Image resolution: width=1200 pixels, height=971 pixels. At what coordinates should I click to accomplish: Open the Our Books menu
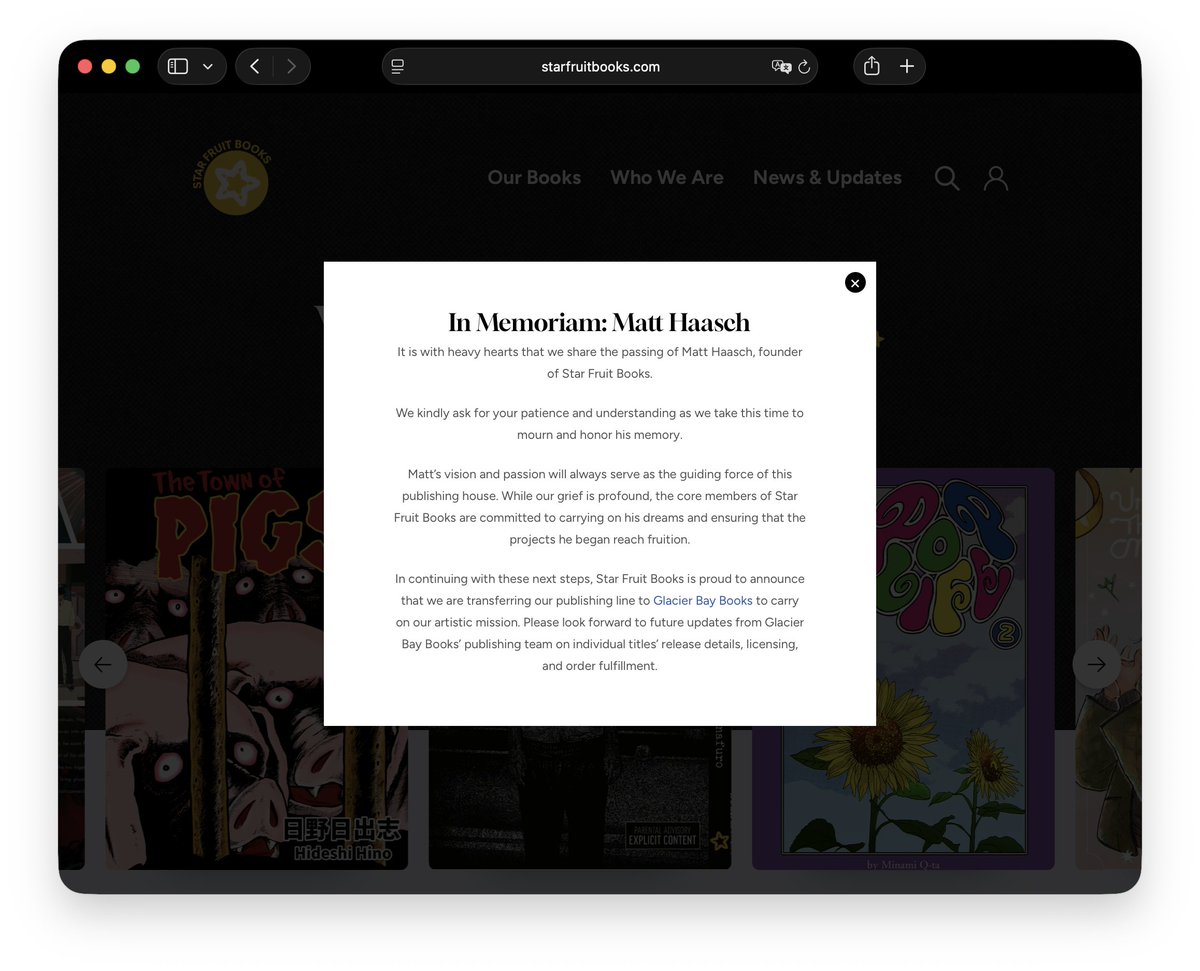coord(534,178)
